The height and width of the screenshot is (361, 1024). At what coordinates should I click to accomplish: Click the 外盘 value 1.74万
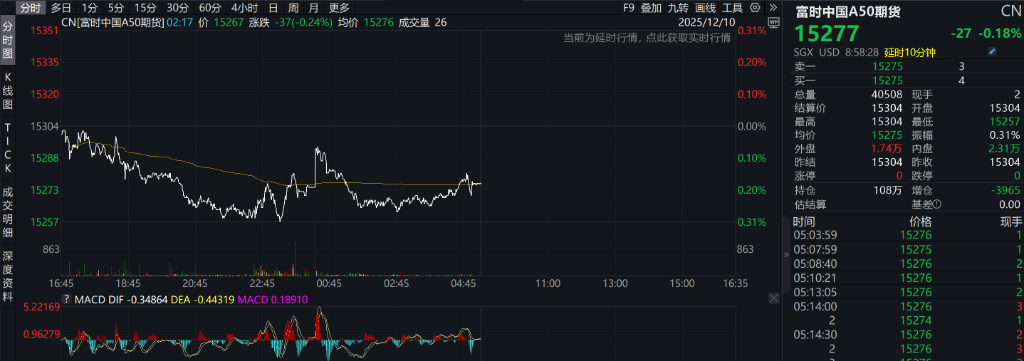(886, 149)
